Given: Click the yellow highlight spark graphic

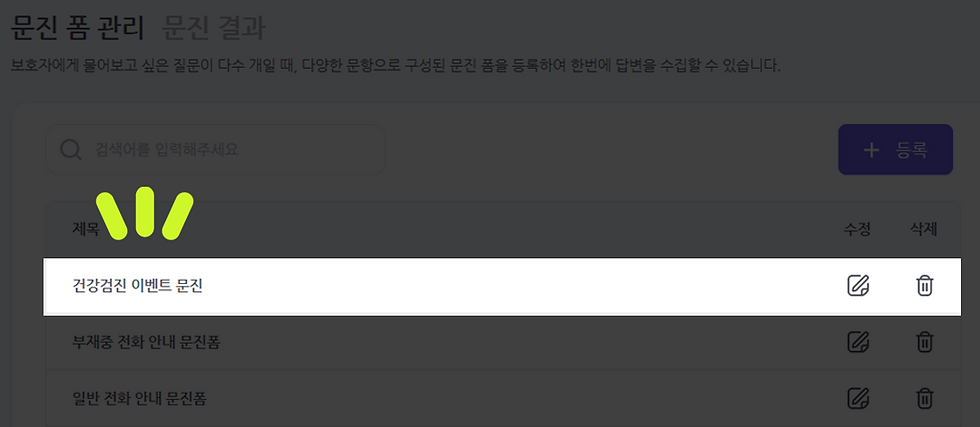Looking at the screenshot, I should pos(145,213).
